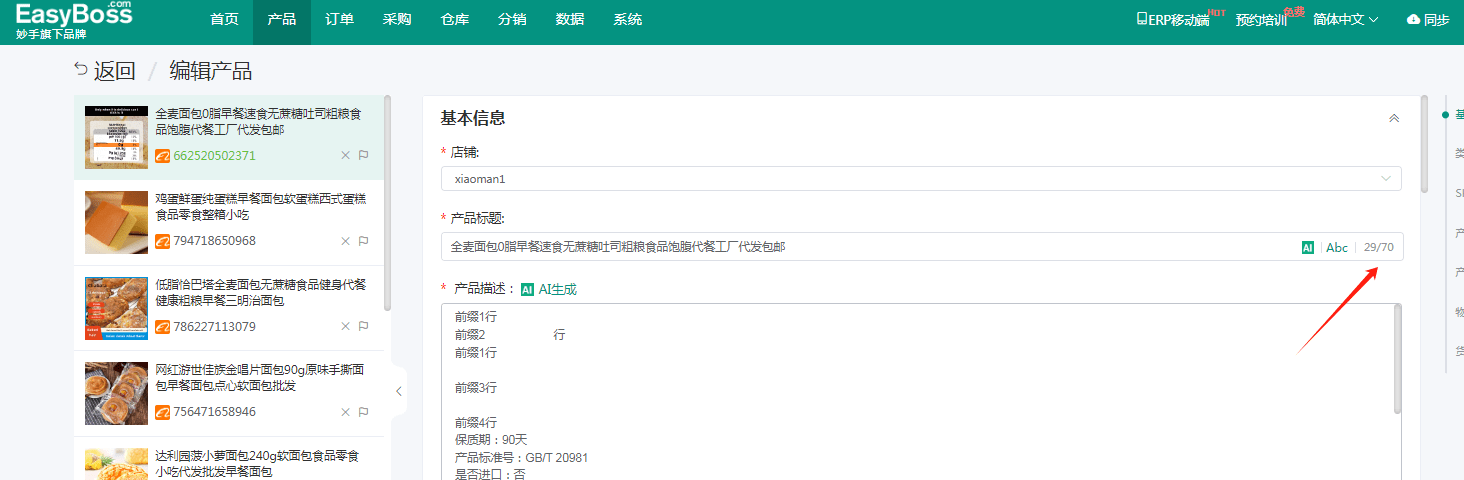Open the 店铺 dropdown showing xiaoman1
Screen dimensions: 1464x480
pos(920,178)
